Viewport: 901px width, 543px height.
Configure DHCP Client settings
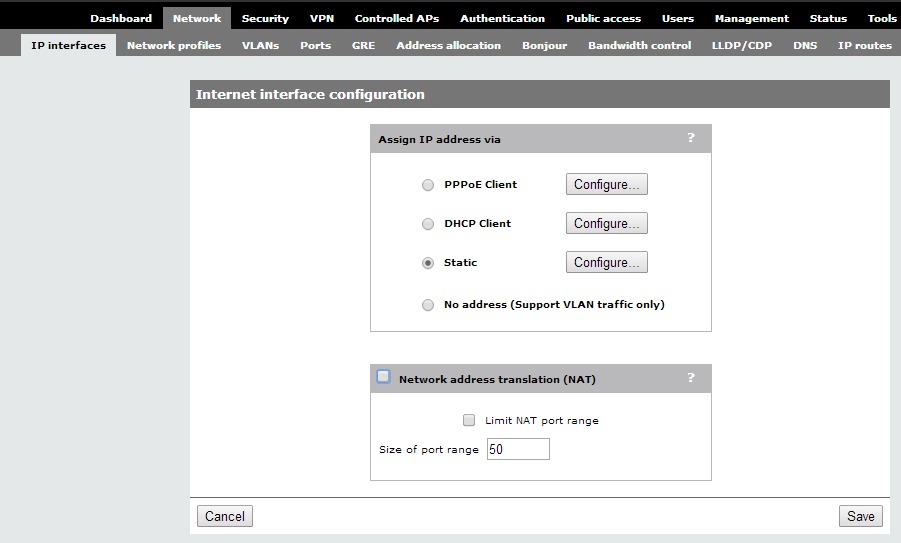click(606, 223)
